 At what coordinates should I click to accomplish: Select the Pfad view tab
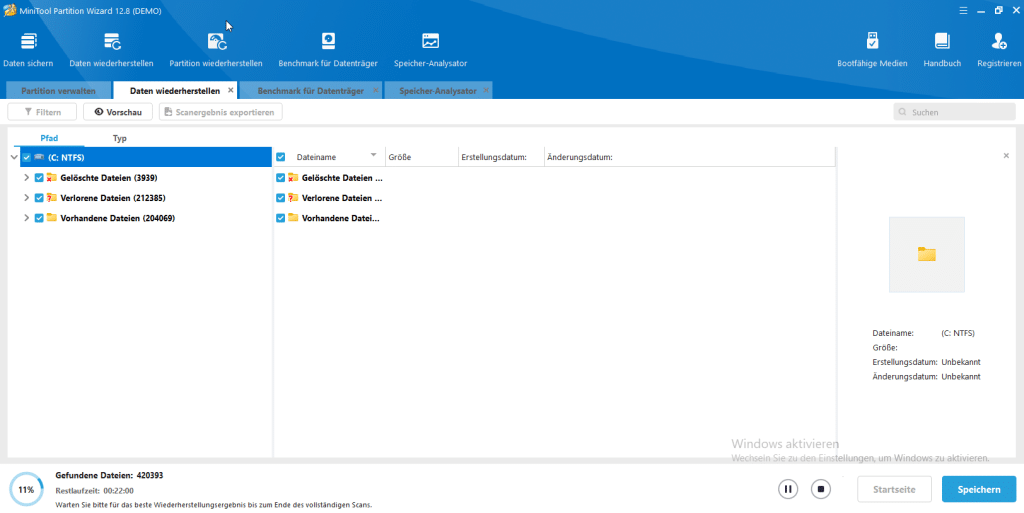click(x=49, y=138)
